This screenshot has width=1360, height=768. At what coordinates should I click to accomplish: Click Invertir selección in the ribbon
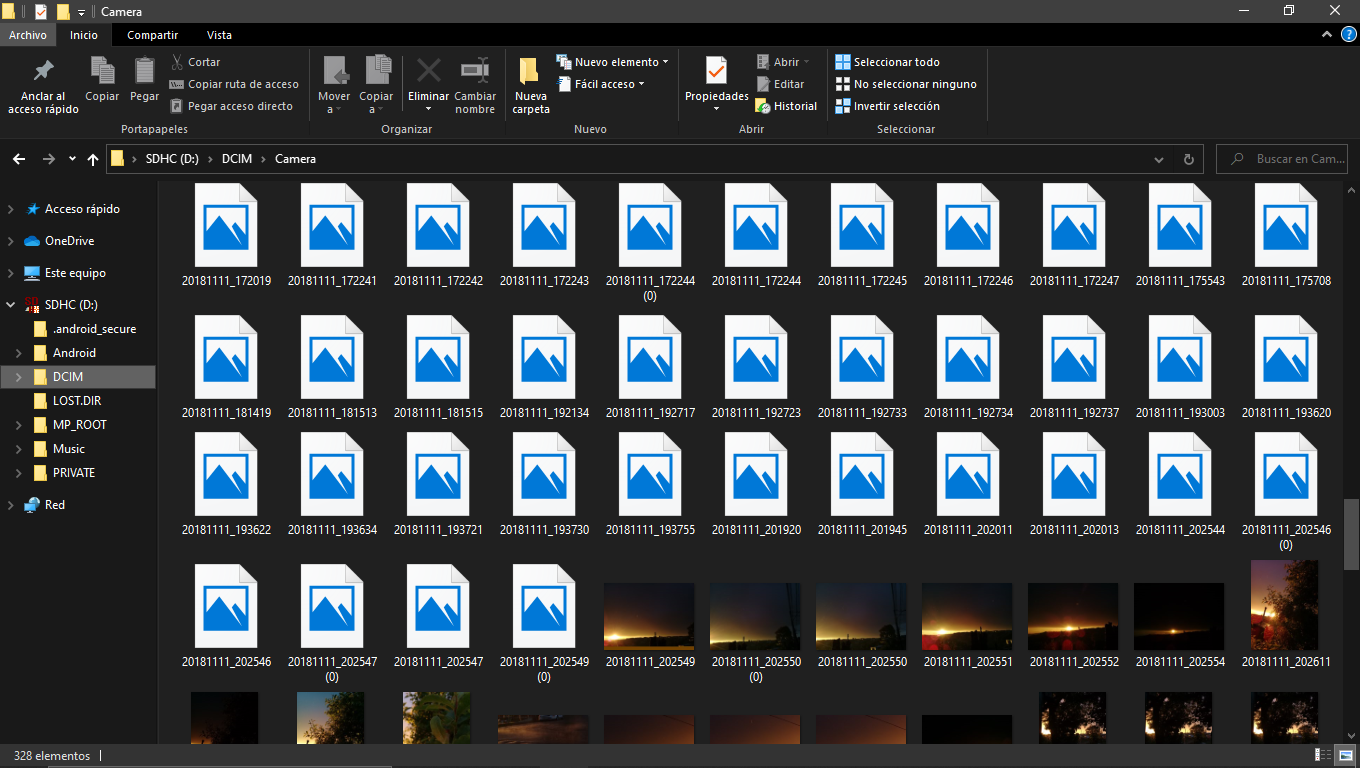[887, 106]
